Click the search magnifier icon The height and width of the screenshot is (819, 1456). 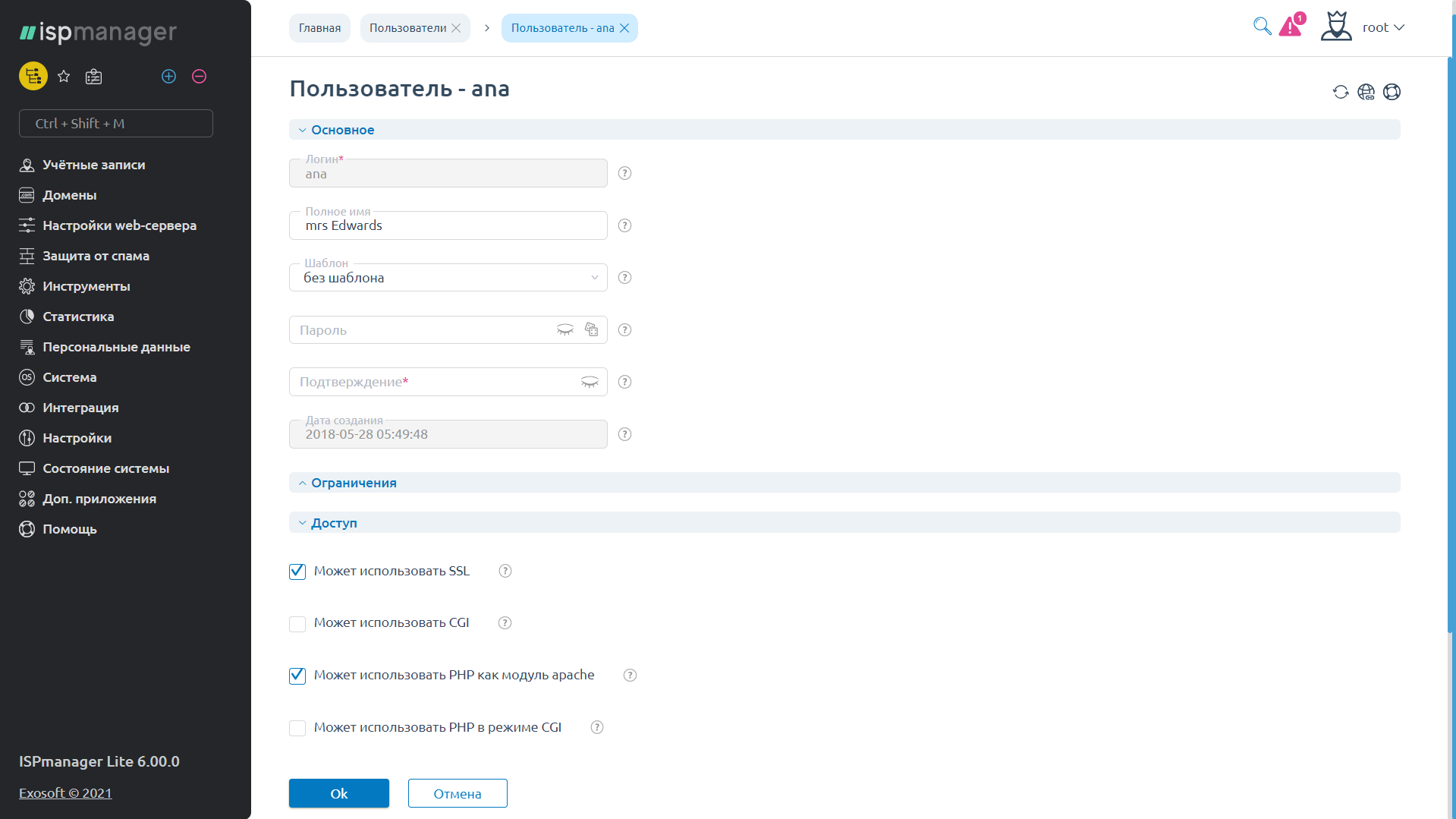pos(1262,27)
